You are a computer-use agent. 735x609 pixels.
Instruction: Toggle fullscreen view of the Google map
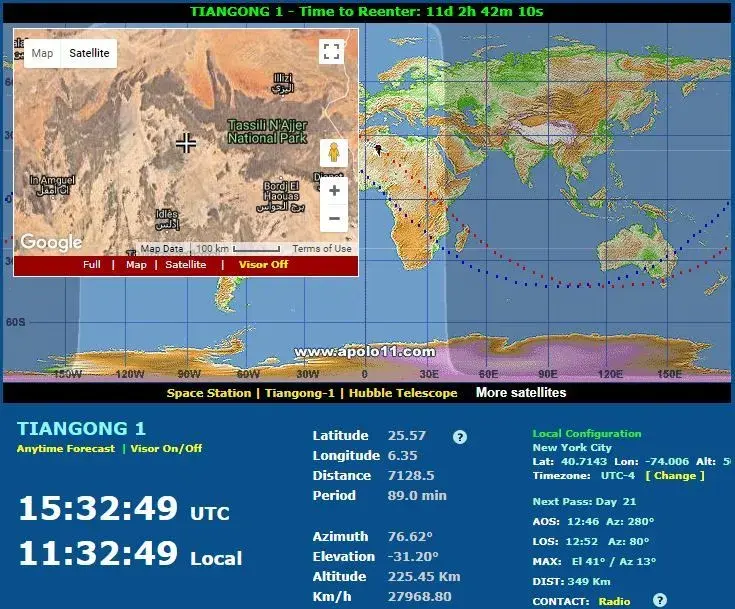(x=332, y=52)
